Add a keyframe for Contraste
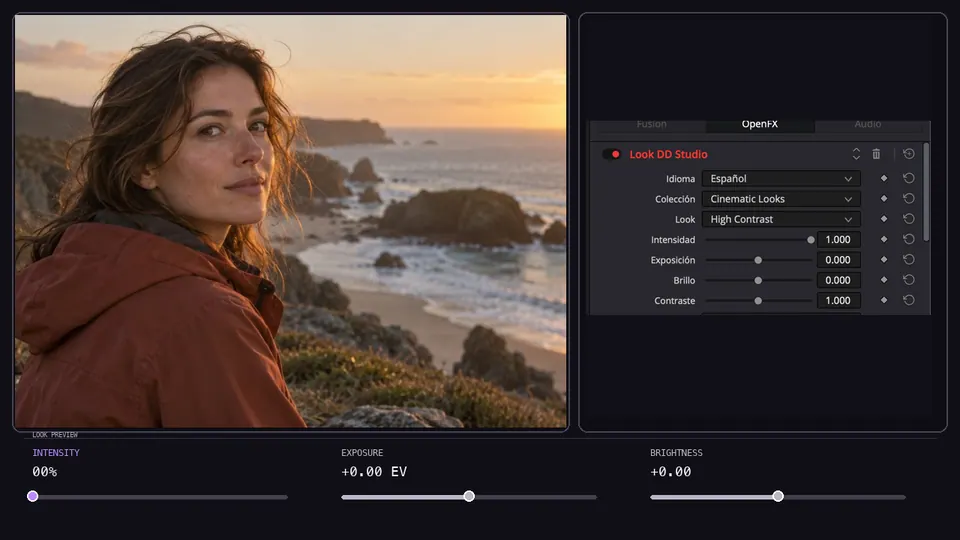 (x=883, y=300)
